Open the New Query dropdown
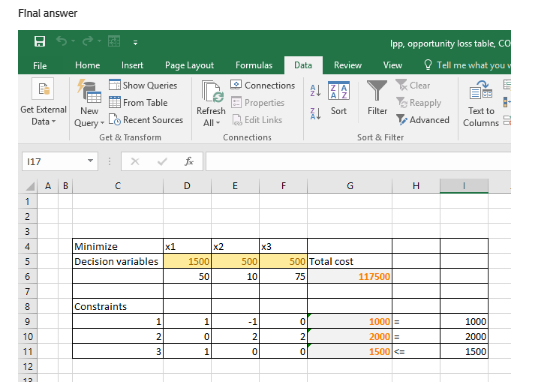Screen dimensions: 542x391 (x=89, y=117)
